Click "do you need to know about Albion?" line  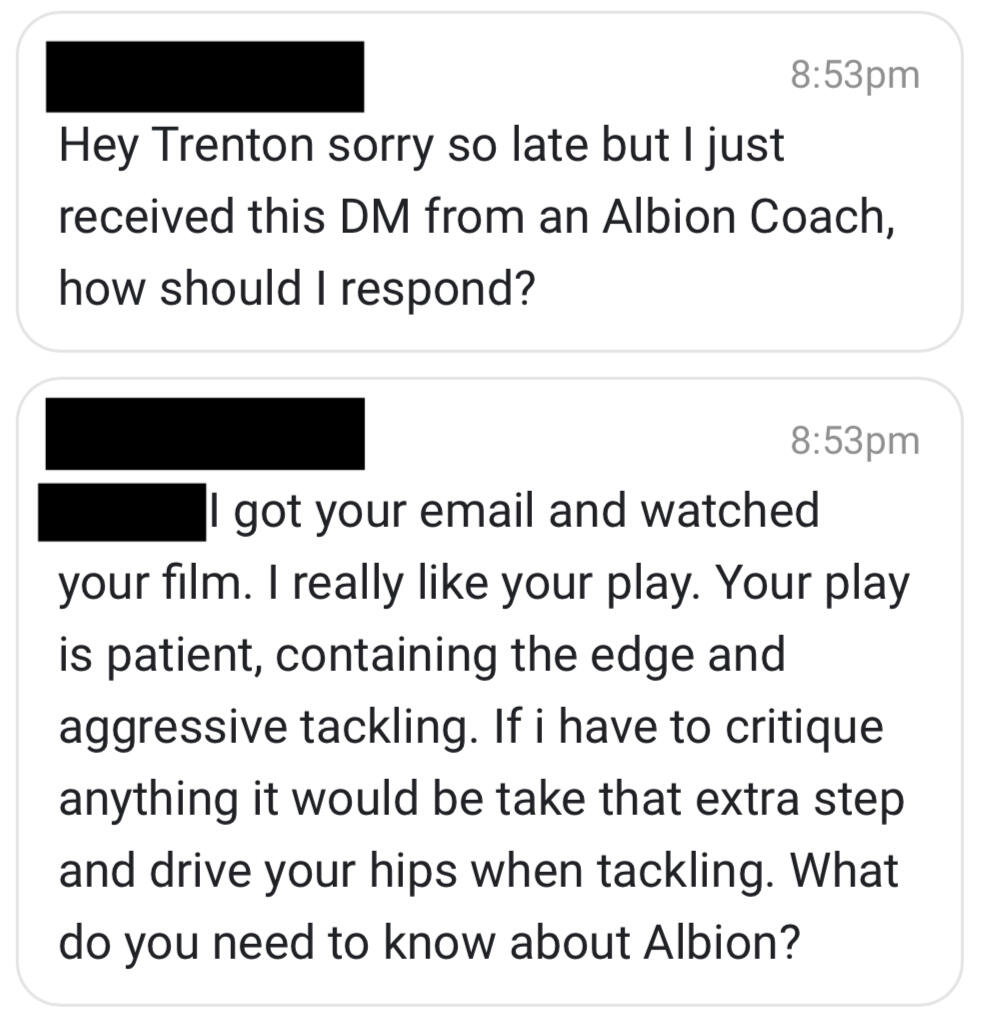[x=431, y=942]
